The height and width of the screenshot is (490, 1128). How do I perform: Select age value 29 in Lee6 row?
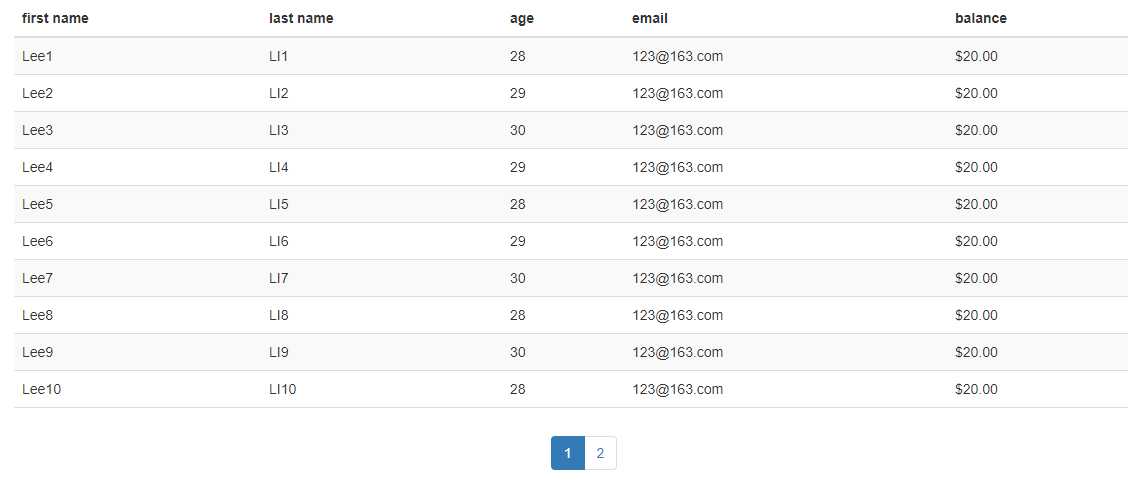(x=517, y=241)
